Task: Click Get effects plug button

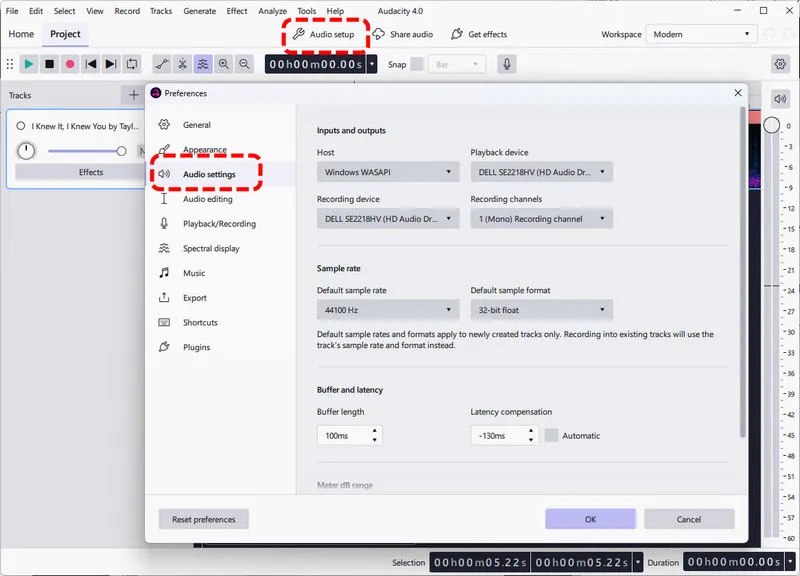Action: pos(479,34)
